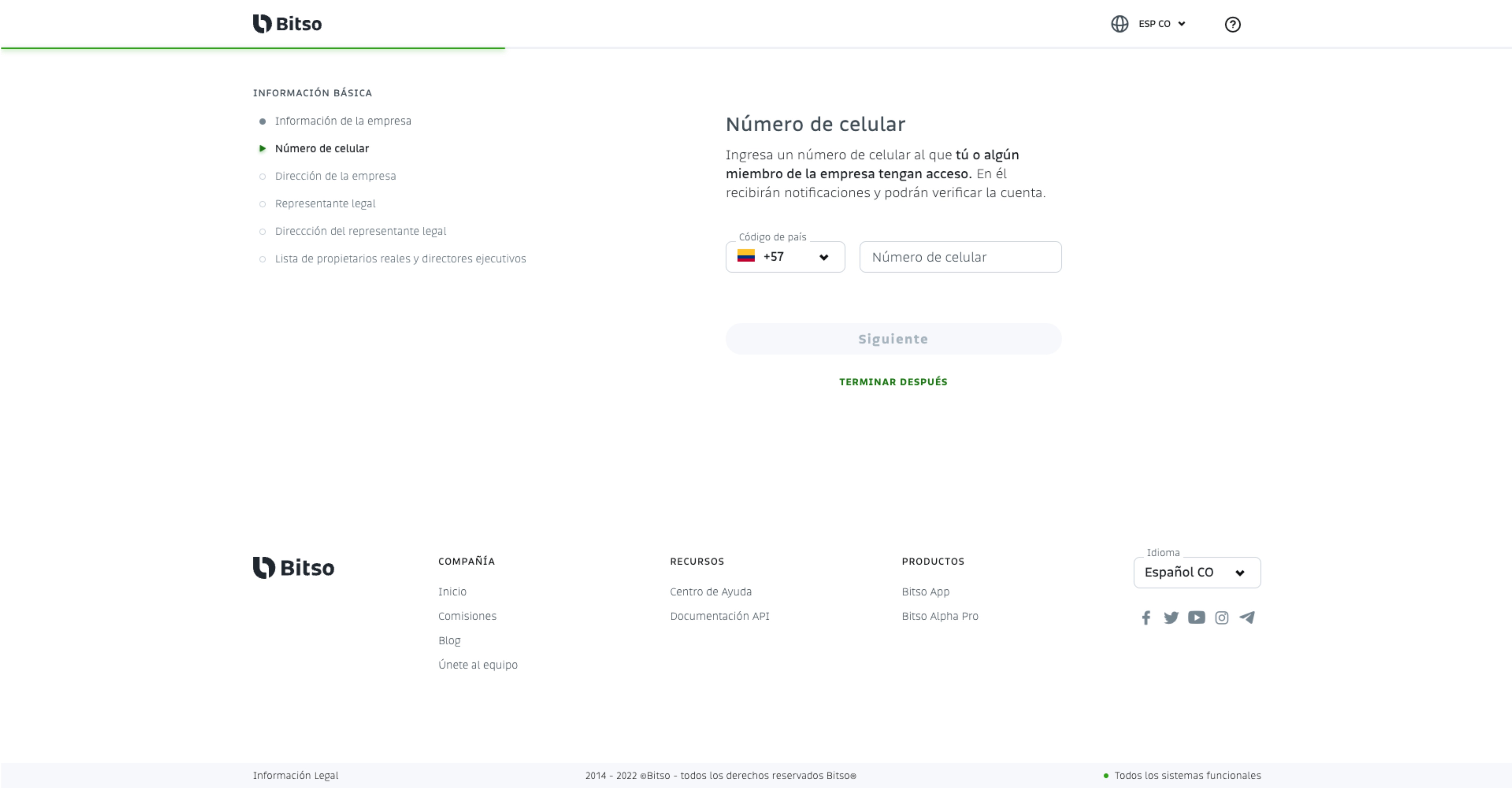Open the help question mark icon
Screen dimensions: 1512x788
(1232, 25)
